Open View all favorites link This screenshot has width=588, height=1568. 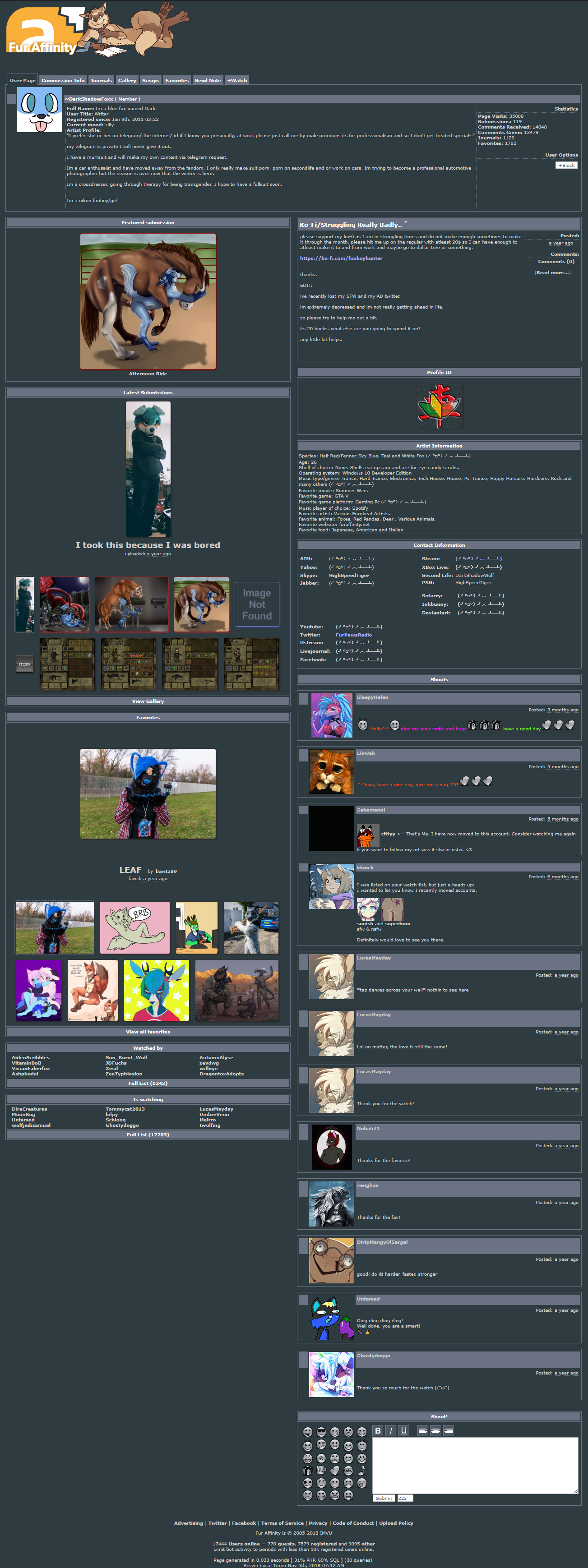tap(148, 1032)
